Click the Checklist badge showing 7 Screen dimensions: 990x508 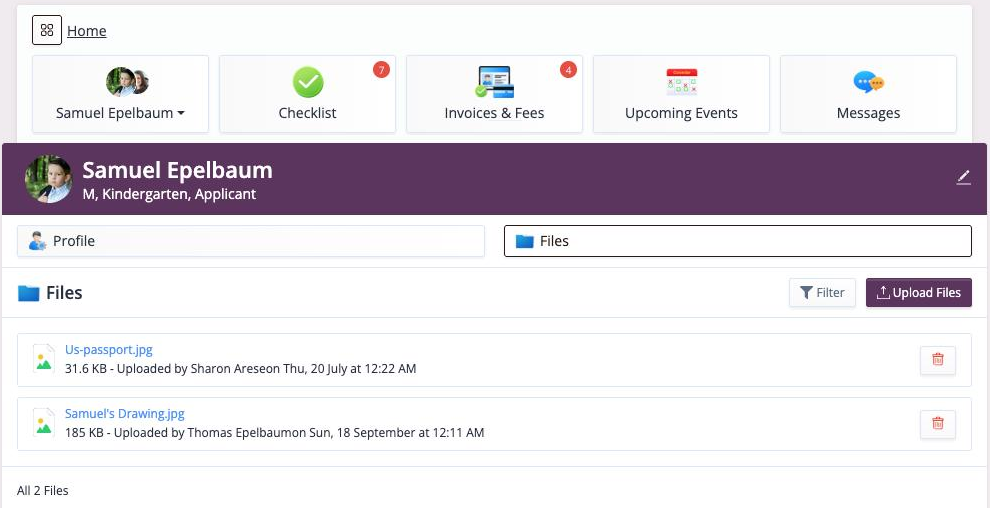381,69
